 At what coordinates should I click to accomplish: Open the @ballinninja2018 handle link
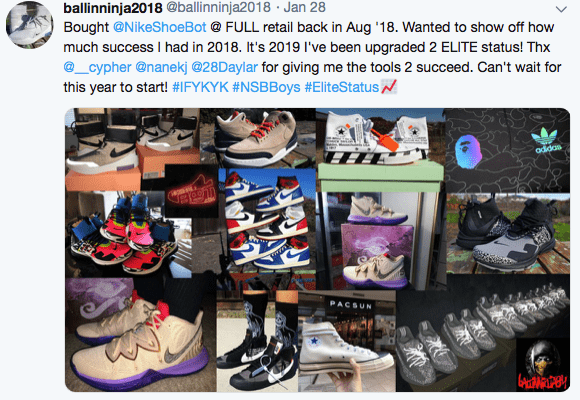(218, 7)
